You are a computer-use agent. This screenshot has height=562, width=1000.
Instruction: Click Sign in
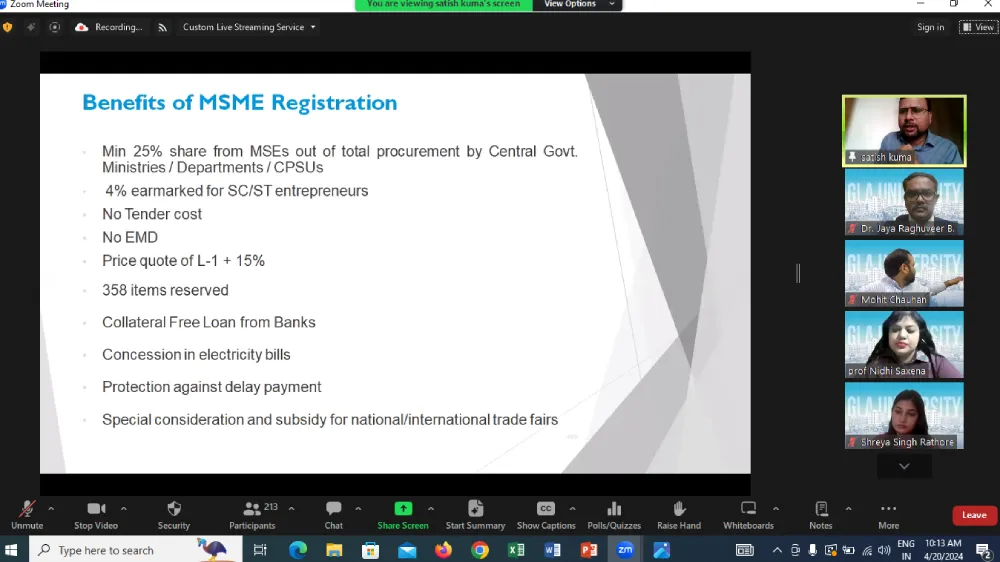coord(930,27)
